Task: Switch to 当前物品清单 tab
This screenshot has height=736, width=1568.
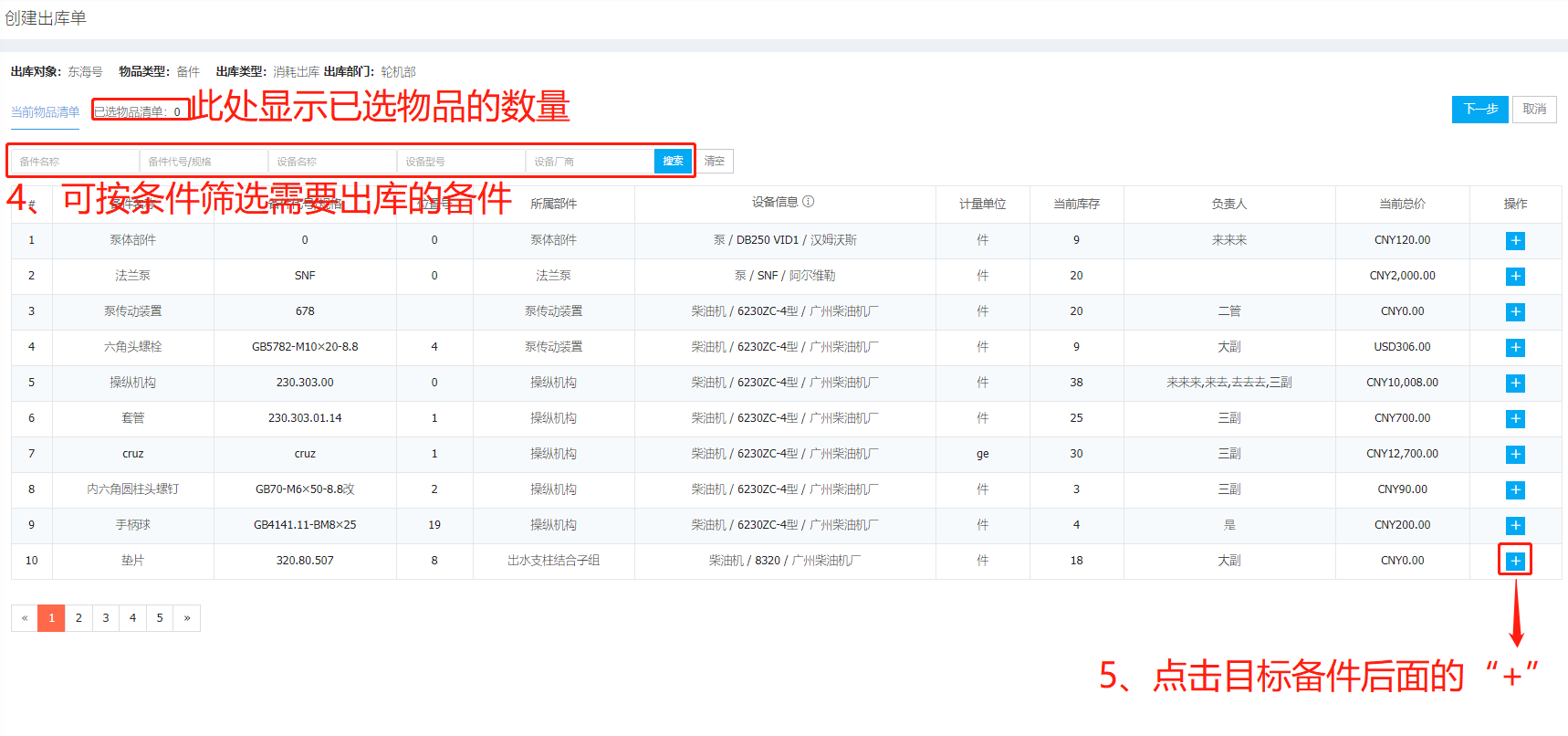Action: [x=45, y=112]
